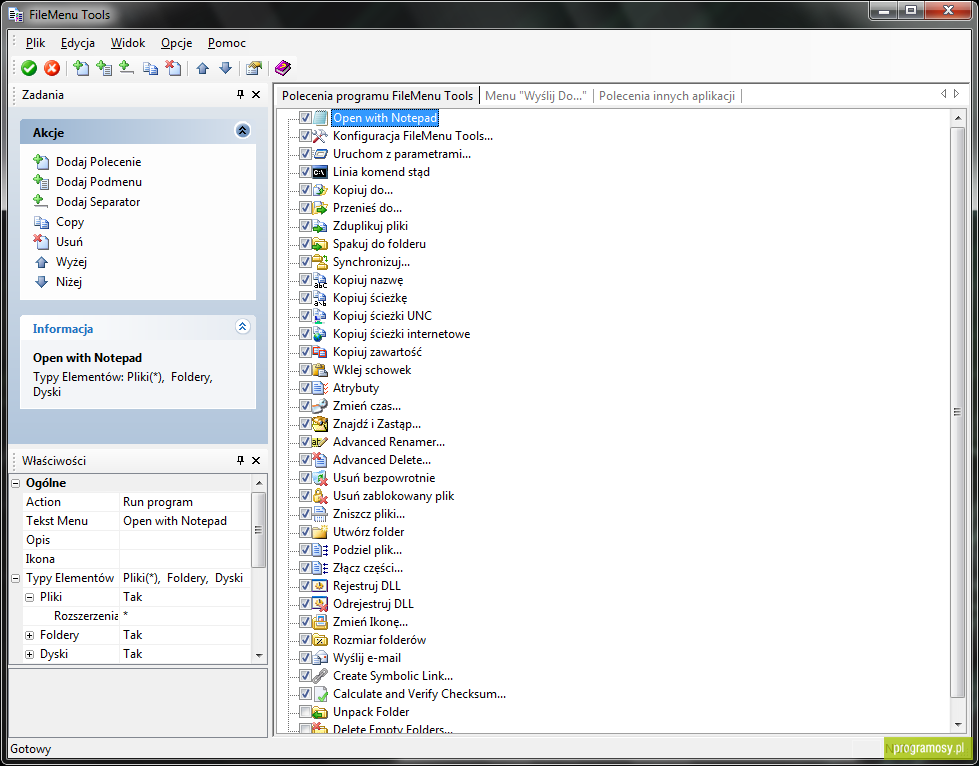This screenshot has height=766, width=979.
Task: Click the Tekst Menu value field
Action: click(x=185, y=521)
